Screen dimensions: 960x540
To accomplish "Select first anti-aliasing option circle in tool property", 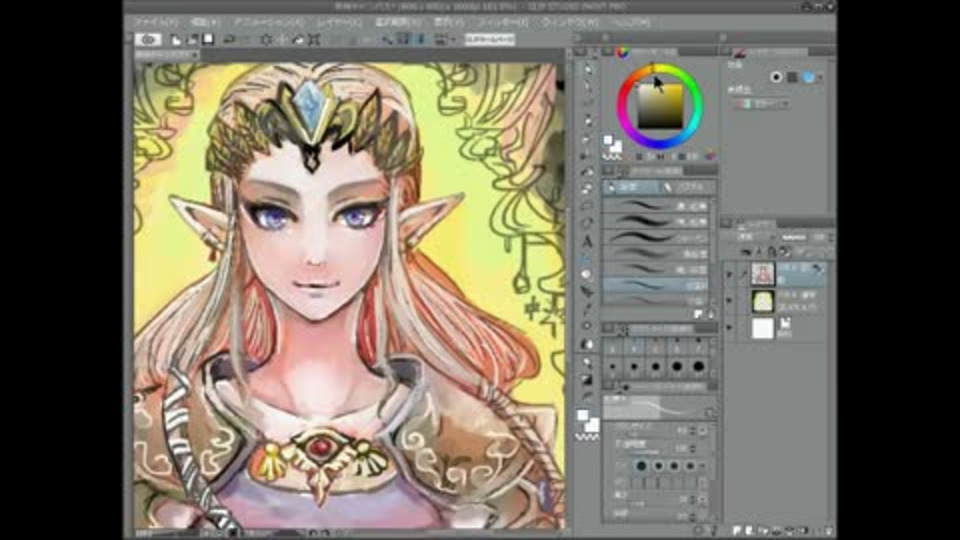I will 641,466.
